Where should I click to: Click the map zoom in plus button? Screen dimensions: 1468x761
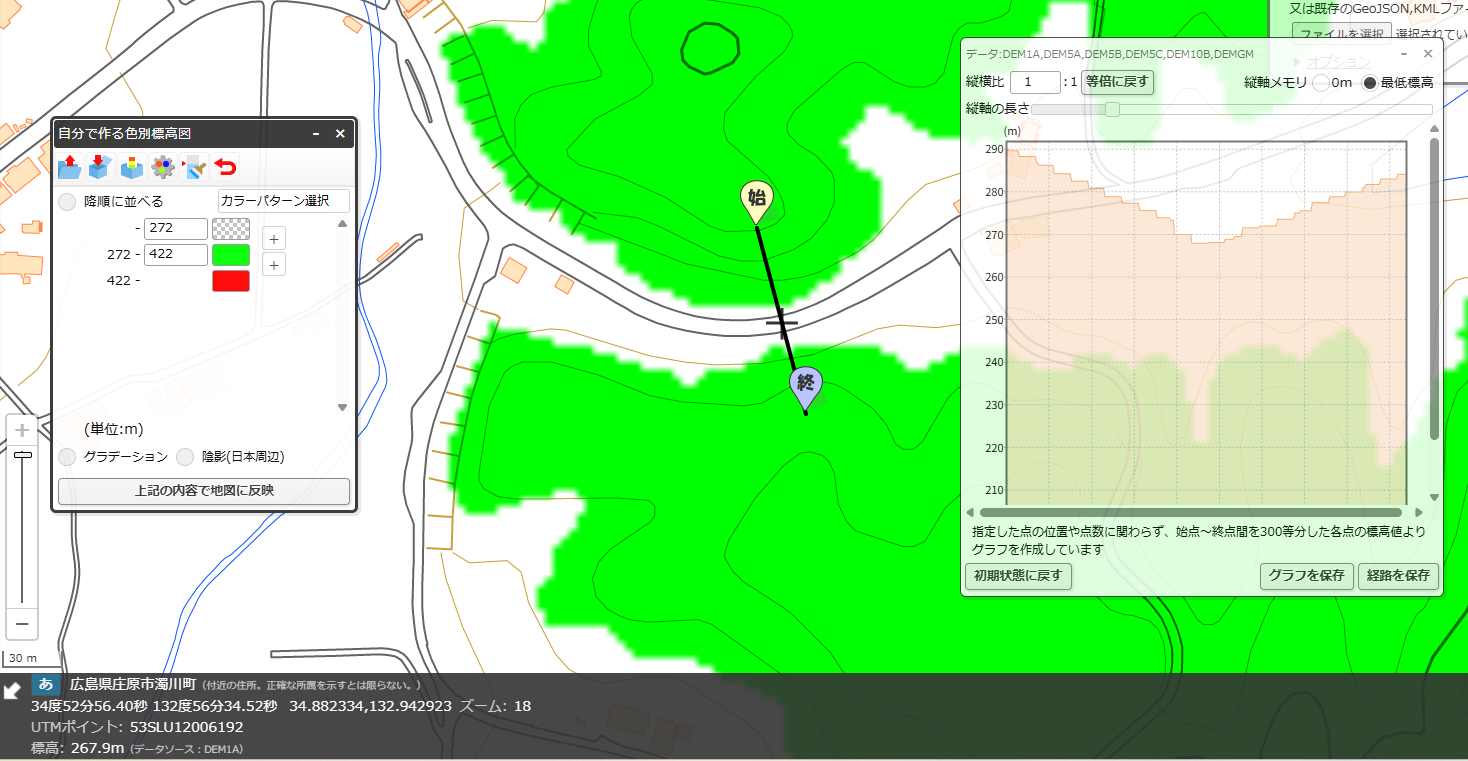[x=22, y=430]
